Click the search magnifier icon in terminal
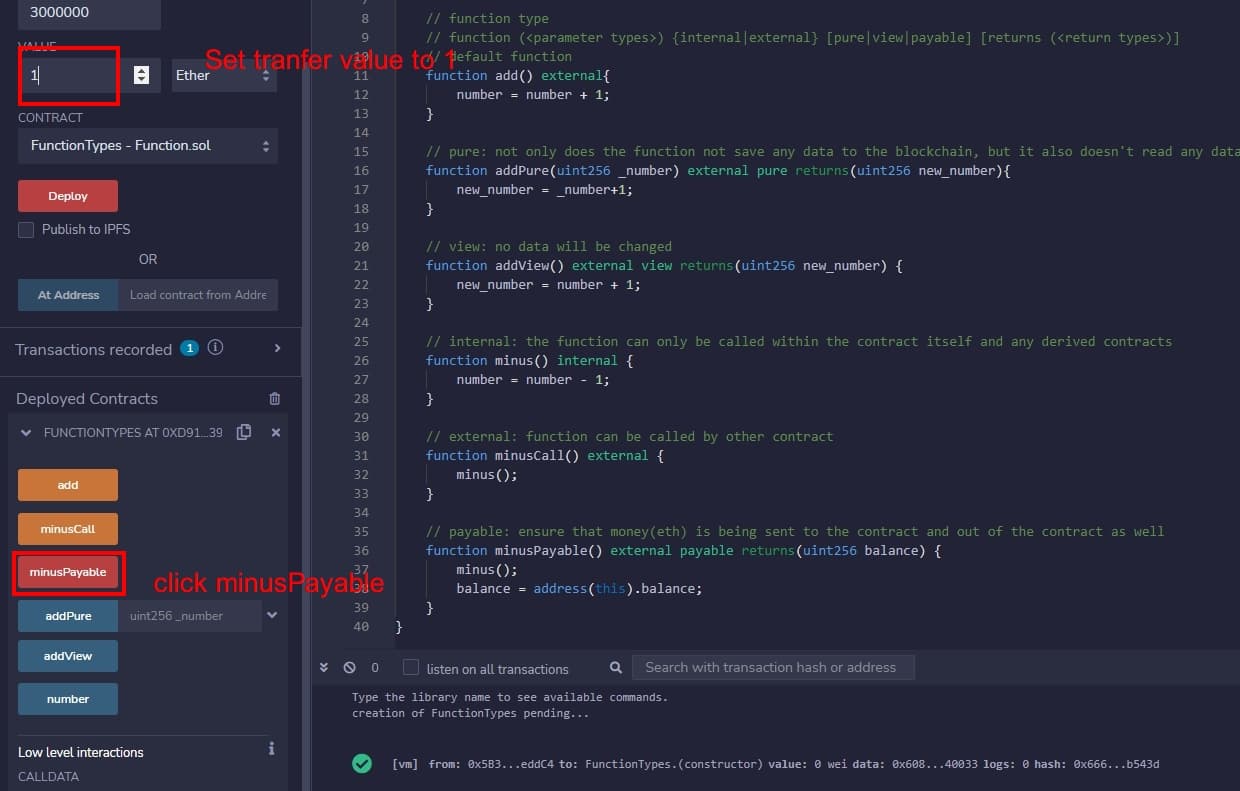The image size is (1240, 791). pos(616,667)
